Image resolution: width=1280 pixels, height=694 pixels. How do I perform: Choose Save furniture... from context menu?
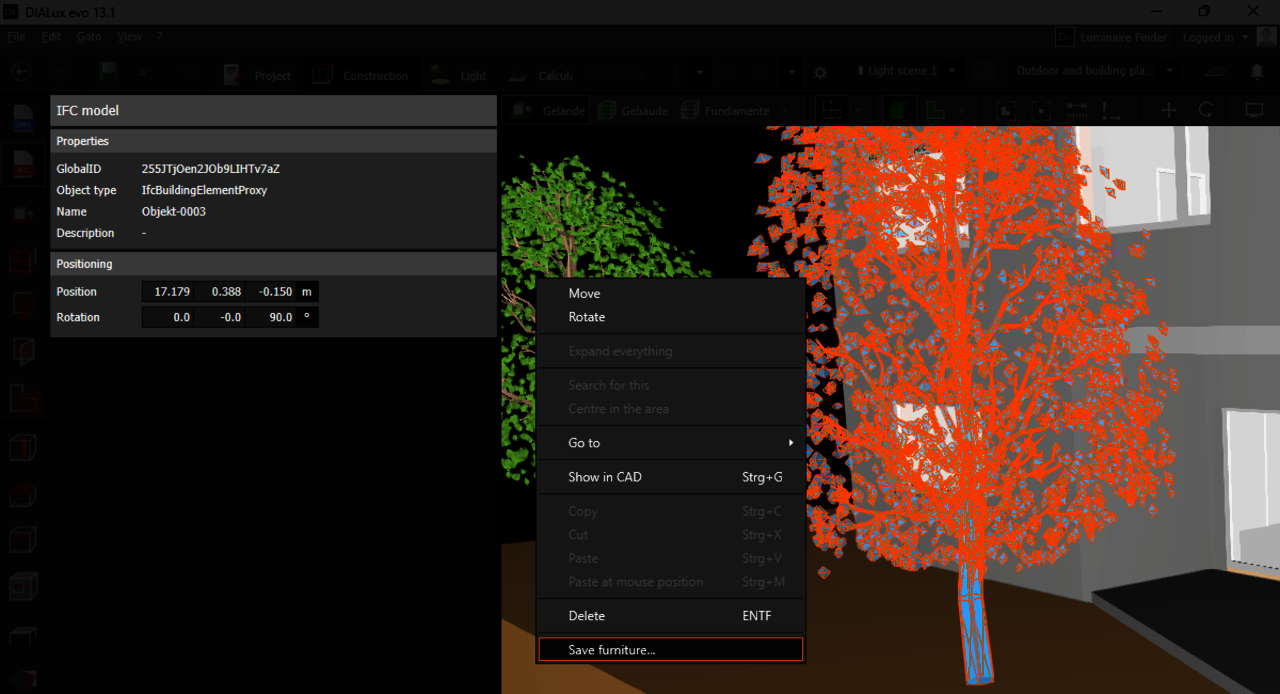[670, 650]
